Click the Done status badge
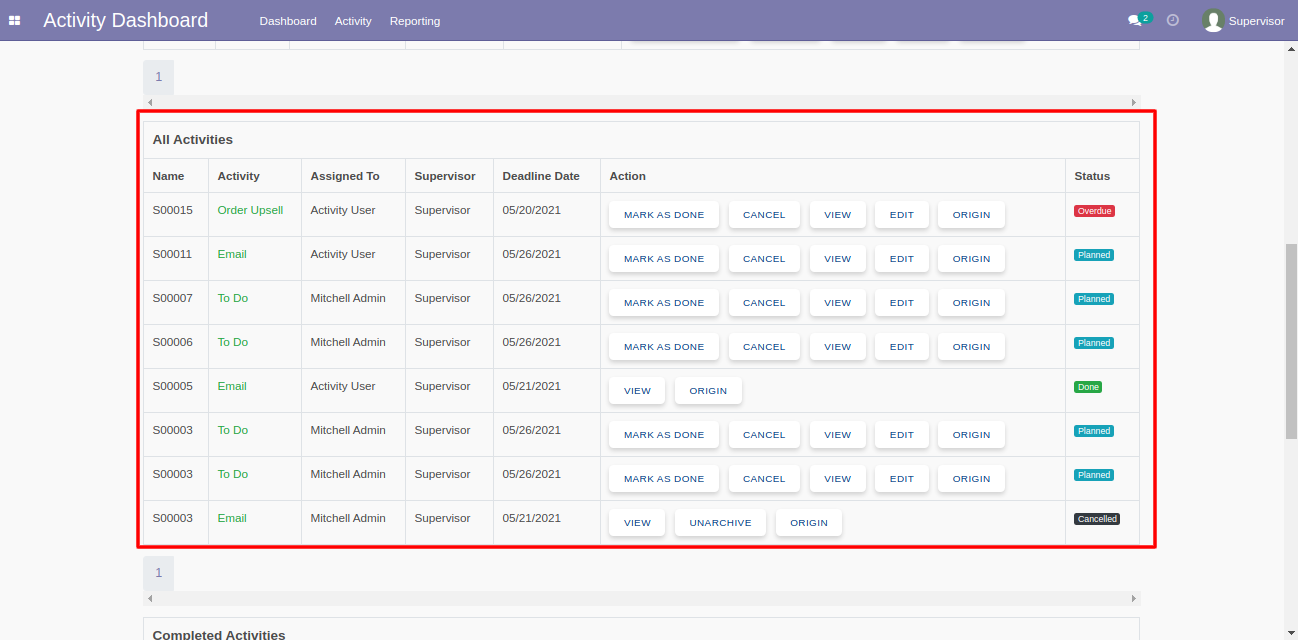Image resolution: width=1298 pixels, height=640 pixels. [1088, 387]
